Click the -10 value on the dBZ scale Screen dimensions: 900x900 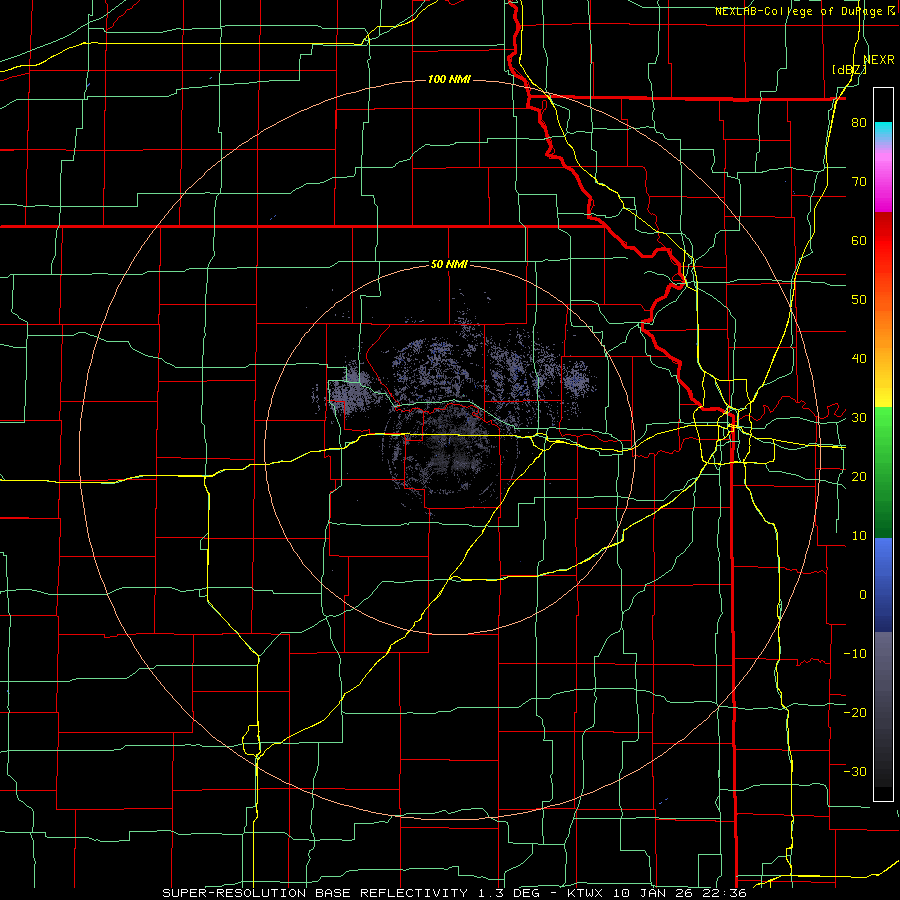pos(855,653)
